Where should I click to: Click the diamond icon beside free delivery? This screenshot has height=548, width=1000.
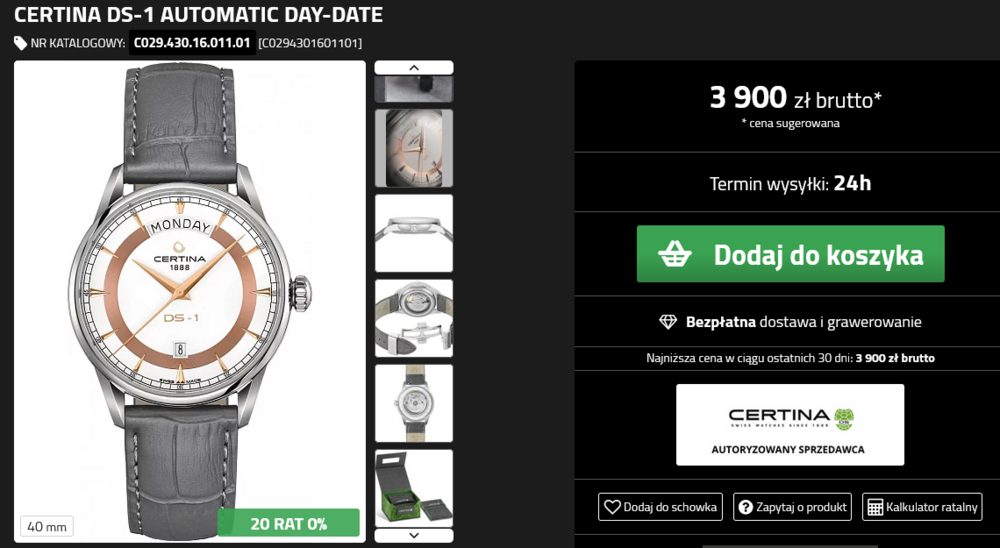coord(668,322)
